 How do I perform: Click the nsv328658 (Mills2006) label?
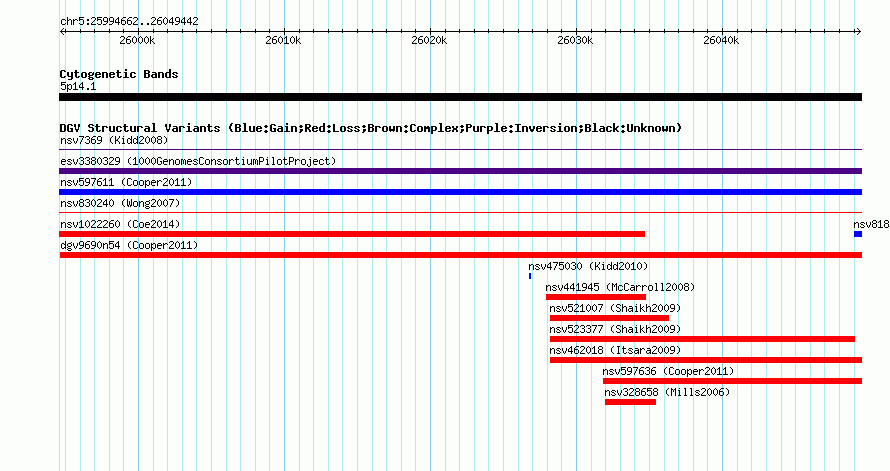pyautogui.click(x=667, y=392)
